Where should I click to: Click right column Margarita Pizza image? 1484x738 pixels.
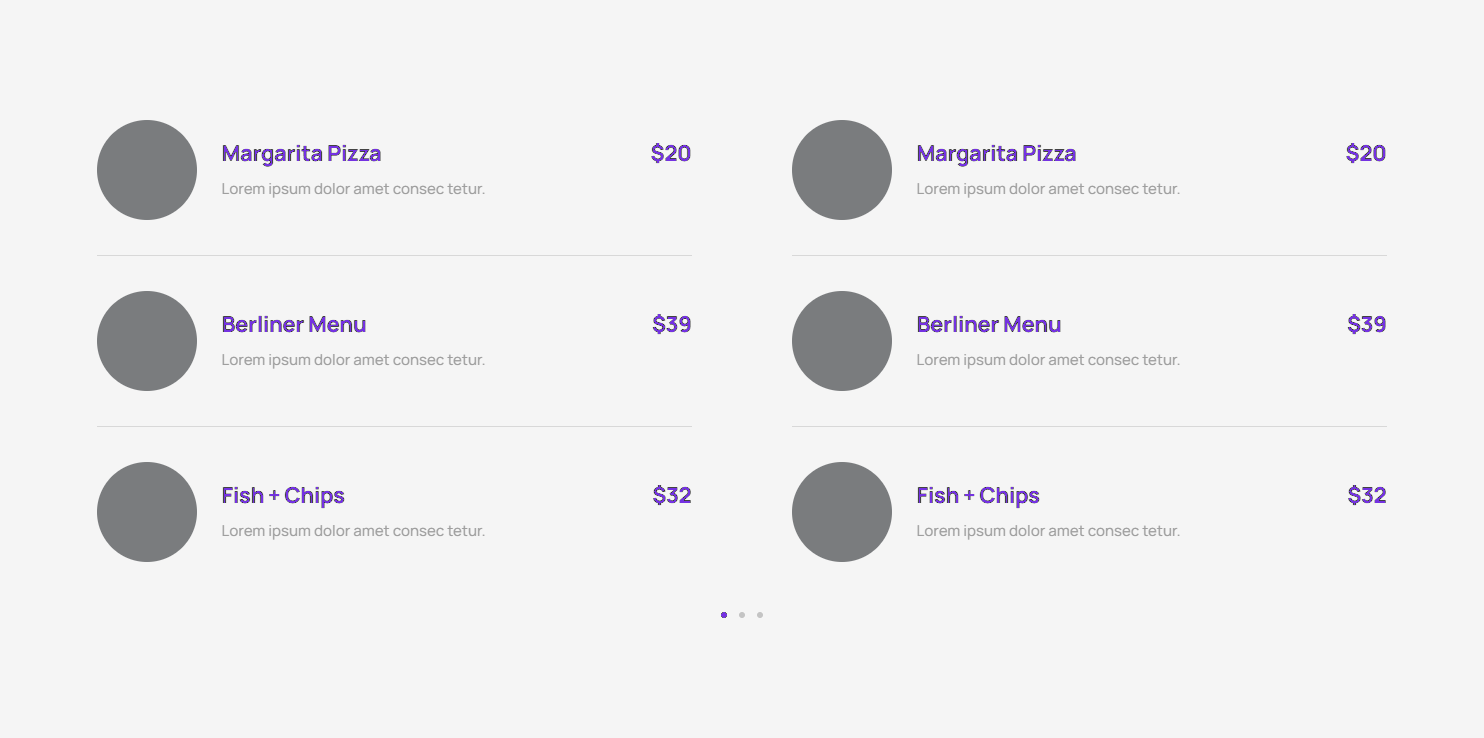842,170
